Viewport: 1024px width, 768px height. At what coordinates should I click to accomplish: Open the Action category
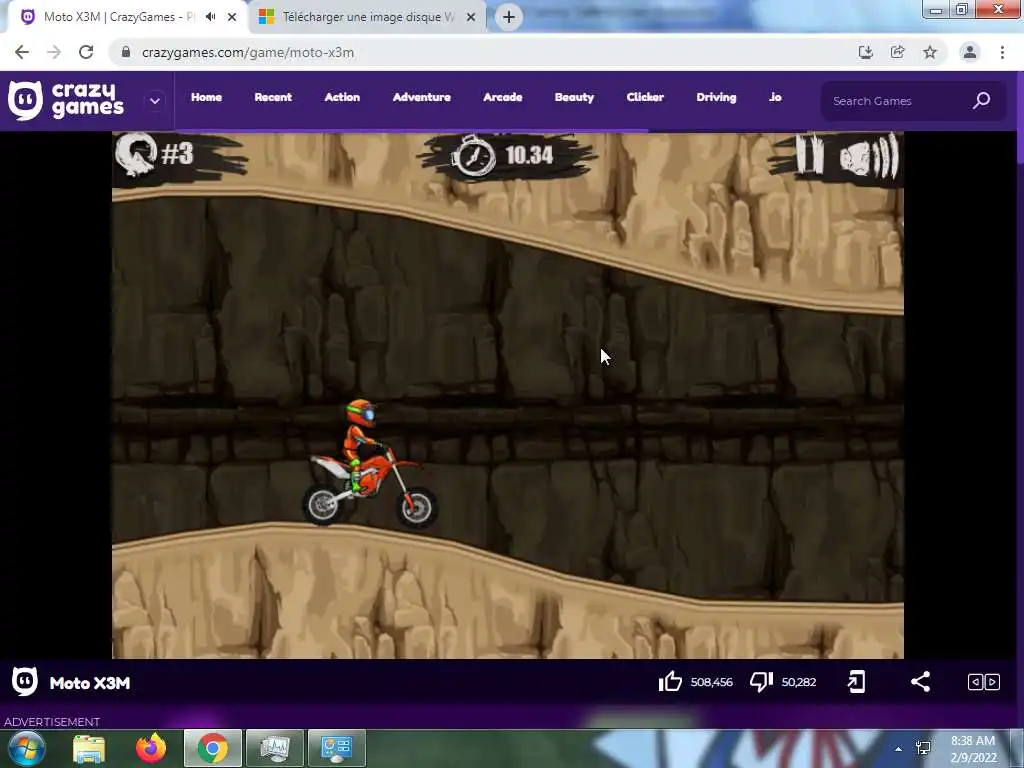(x=342, y=97)
